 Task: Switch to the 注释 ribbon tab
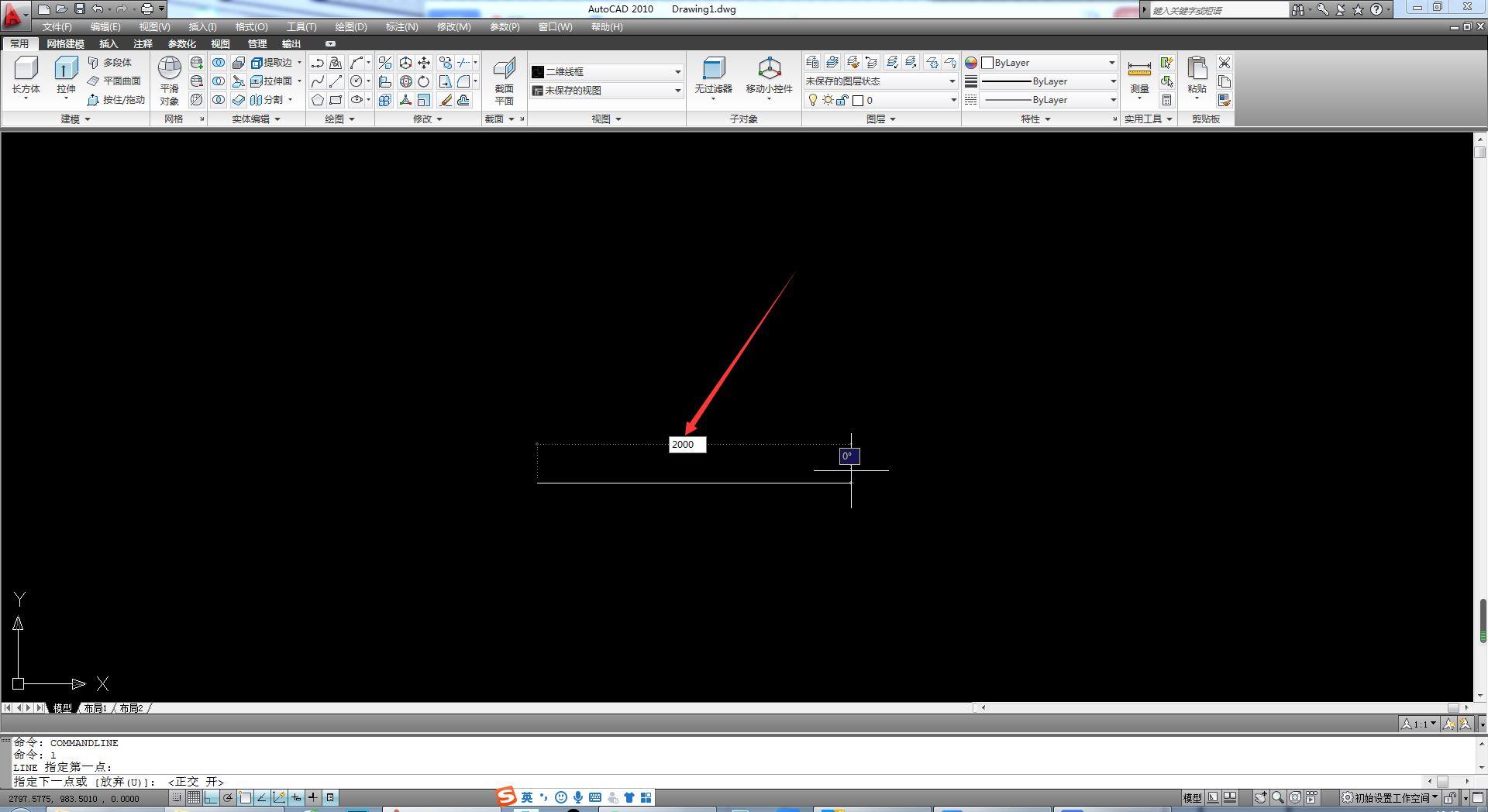[143, 44]
